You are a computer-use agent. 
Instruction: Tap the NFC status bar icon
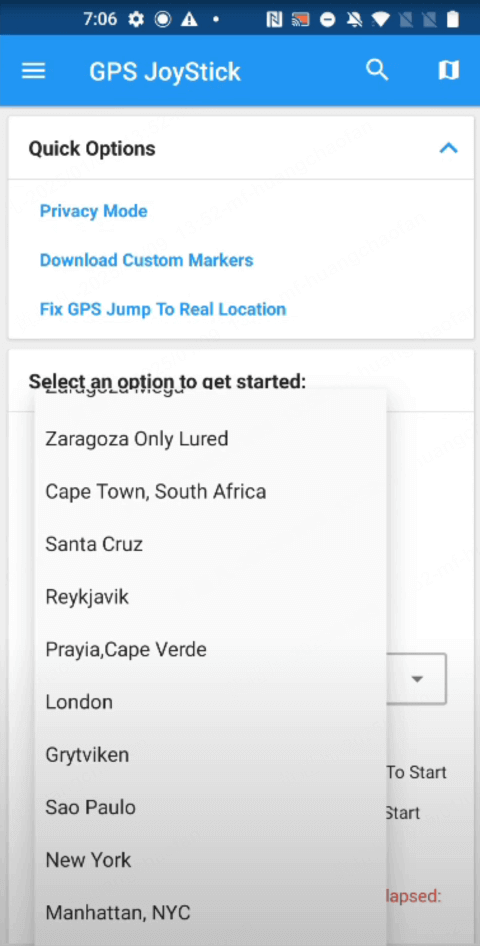click(274, 20)
